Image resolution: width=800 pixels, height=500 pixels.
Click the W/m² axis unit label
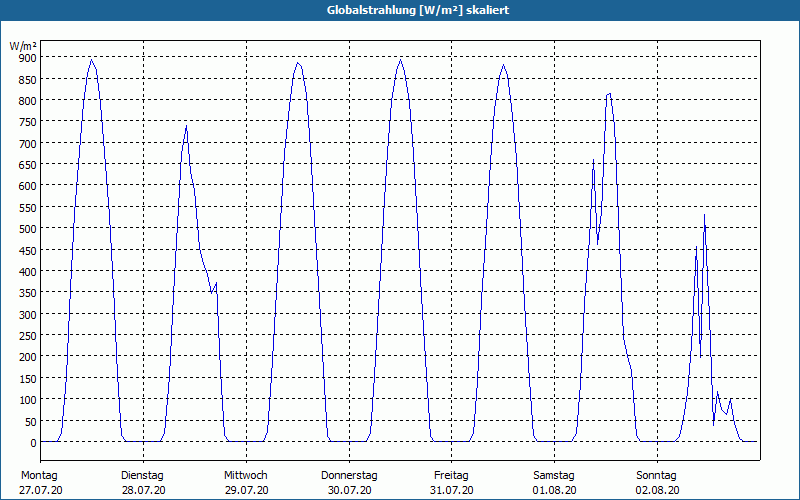[23, 46]
